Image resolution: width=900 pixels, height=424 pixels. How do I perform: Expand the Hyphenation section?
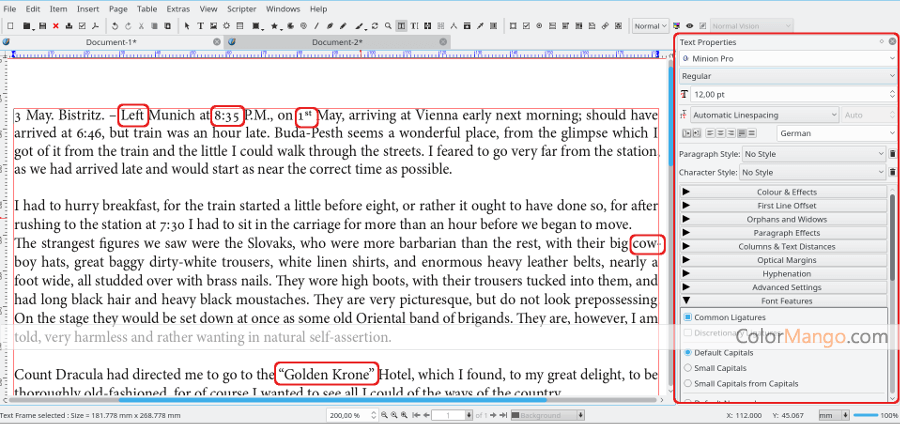[x=786, y=274]
